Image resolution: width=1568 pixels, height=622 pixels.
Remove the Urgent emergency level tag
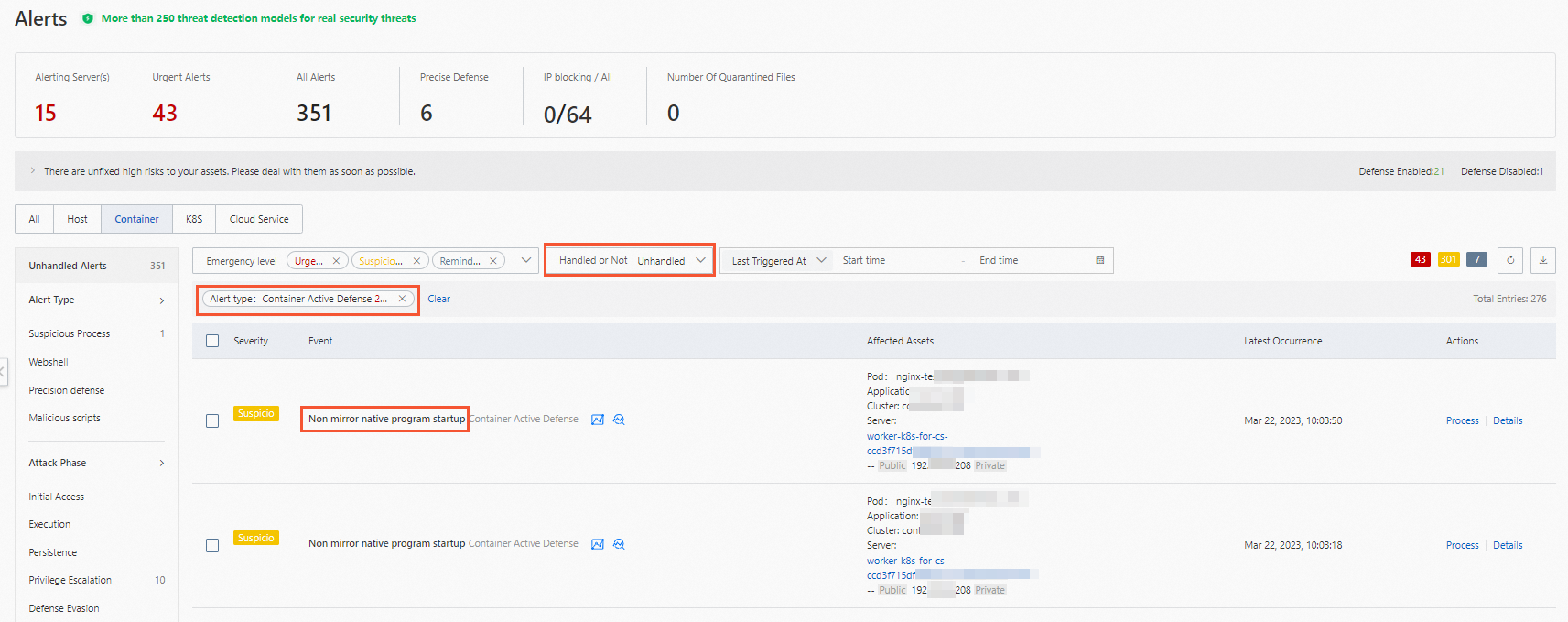[336, 261]
